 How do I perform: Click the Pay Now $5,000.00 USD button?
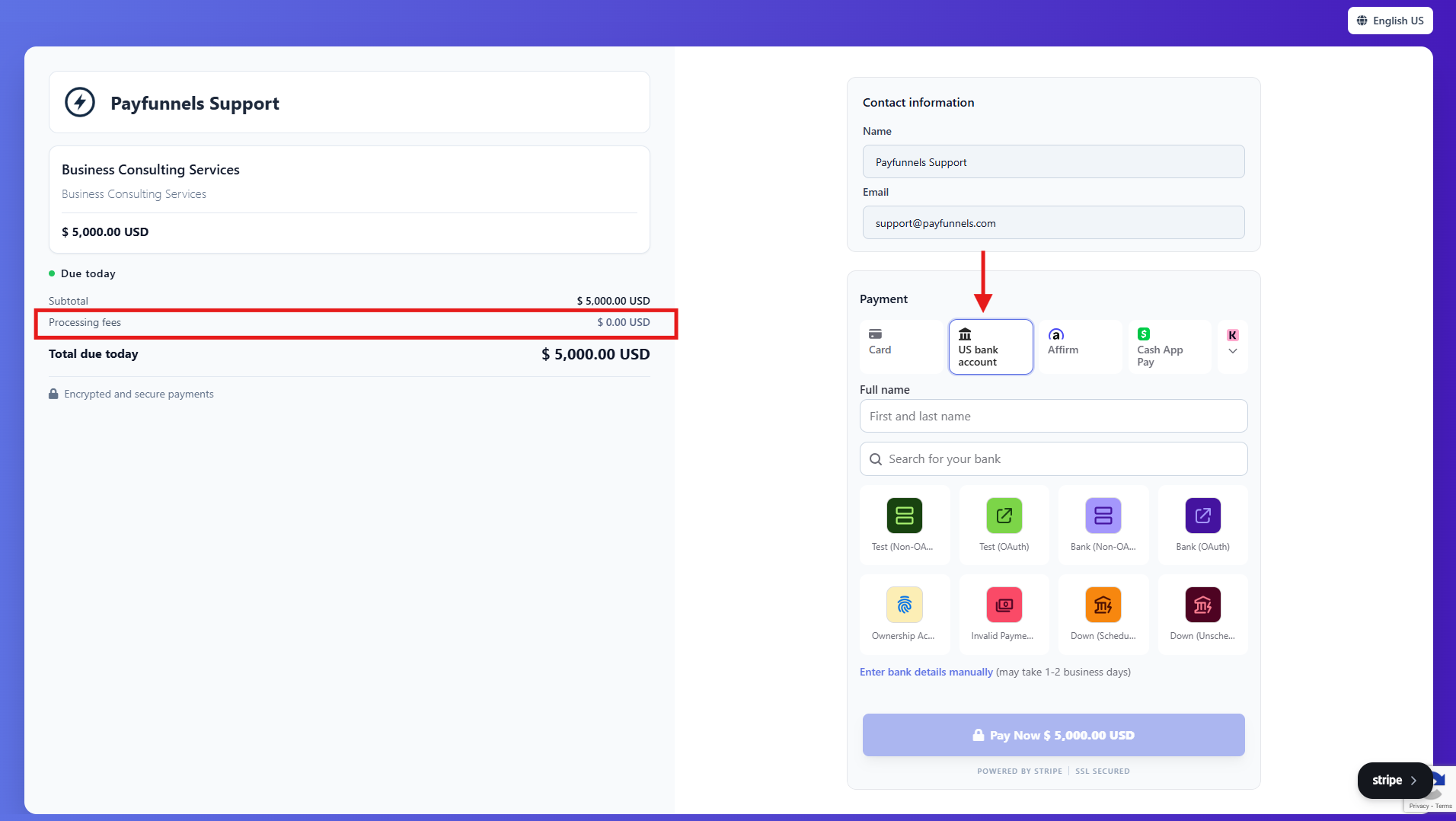coord(1053,735)
